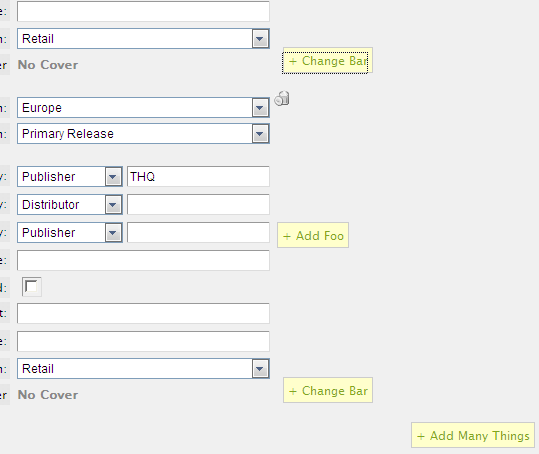Click the text field just above the bottom Retail dropdown

(x=143, y=341)
